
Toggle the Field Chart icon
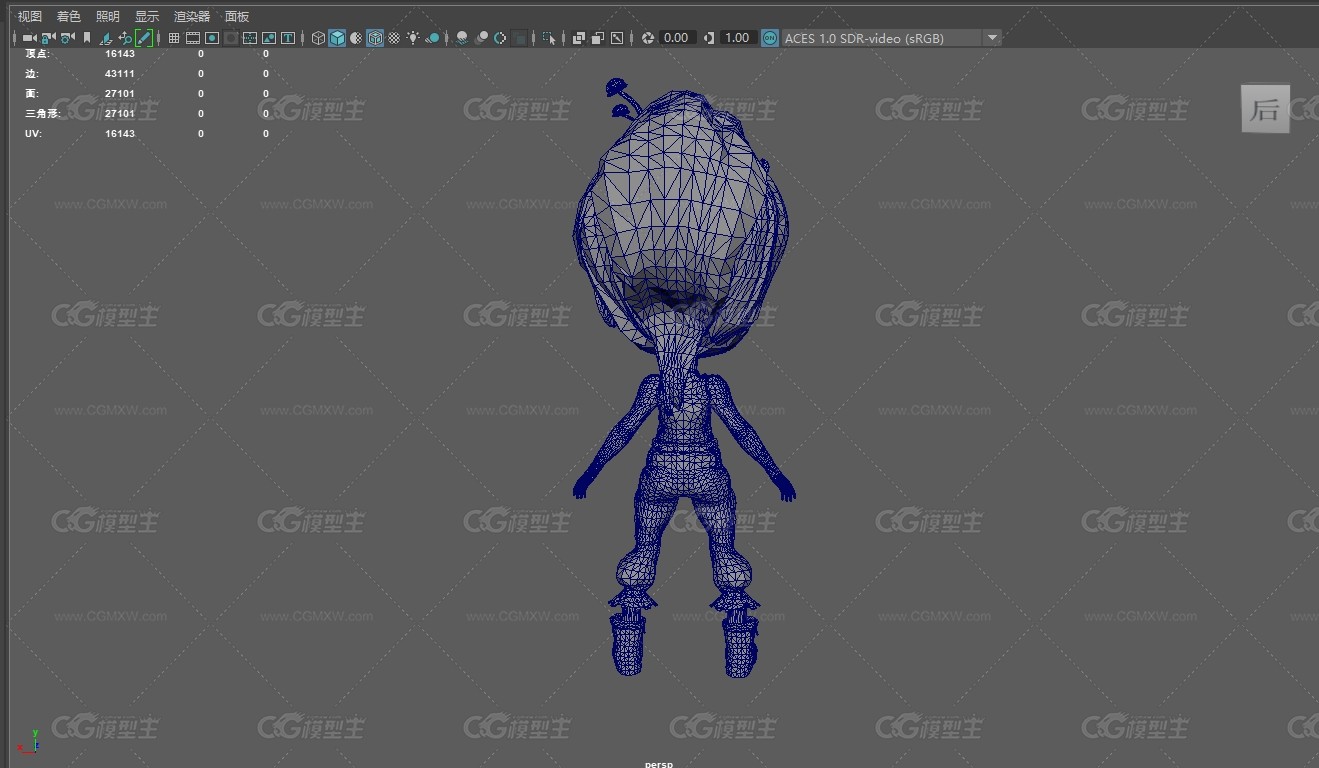[250, 38]
